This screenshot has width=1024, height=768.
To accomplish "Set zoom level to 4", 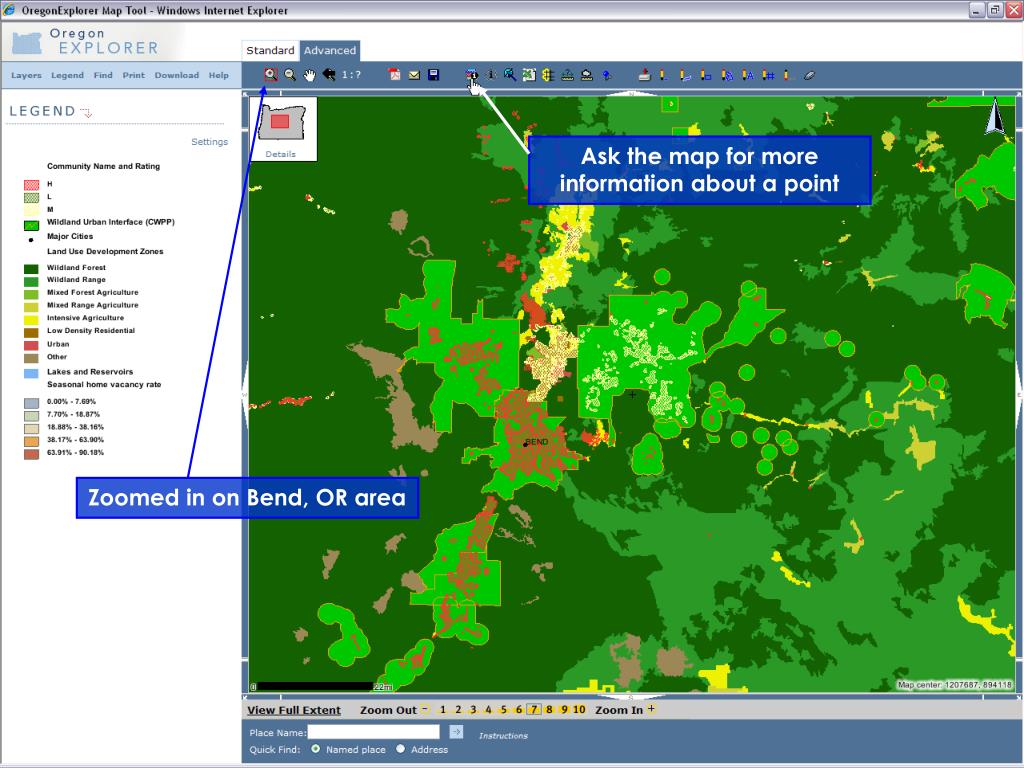I will pyautogui.click(x=488, y=710).
